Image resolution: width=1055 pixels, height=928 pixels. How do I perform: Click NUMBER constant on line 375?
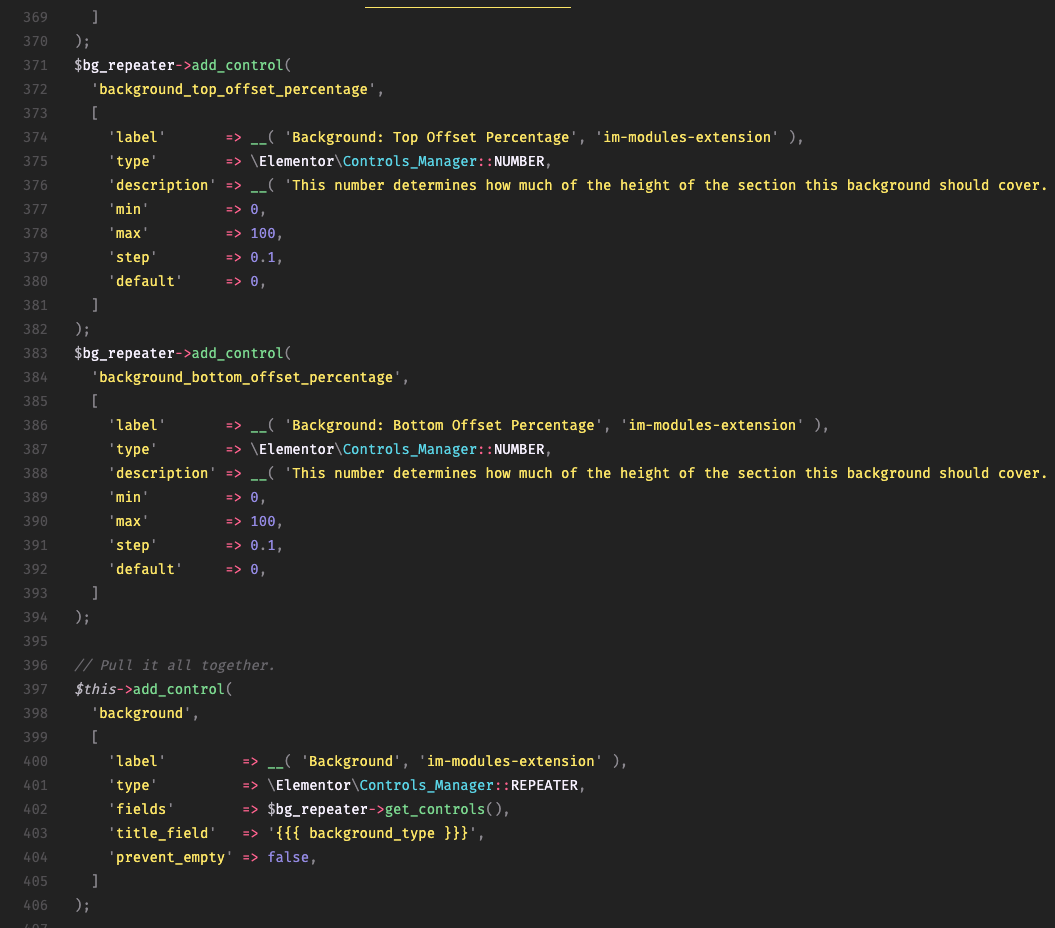click(519, 162)
